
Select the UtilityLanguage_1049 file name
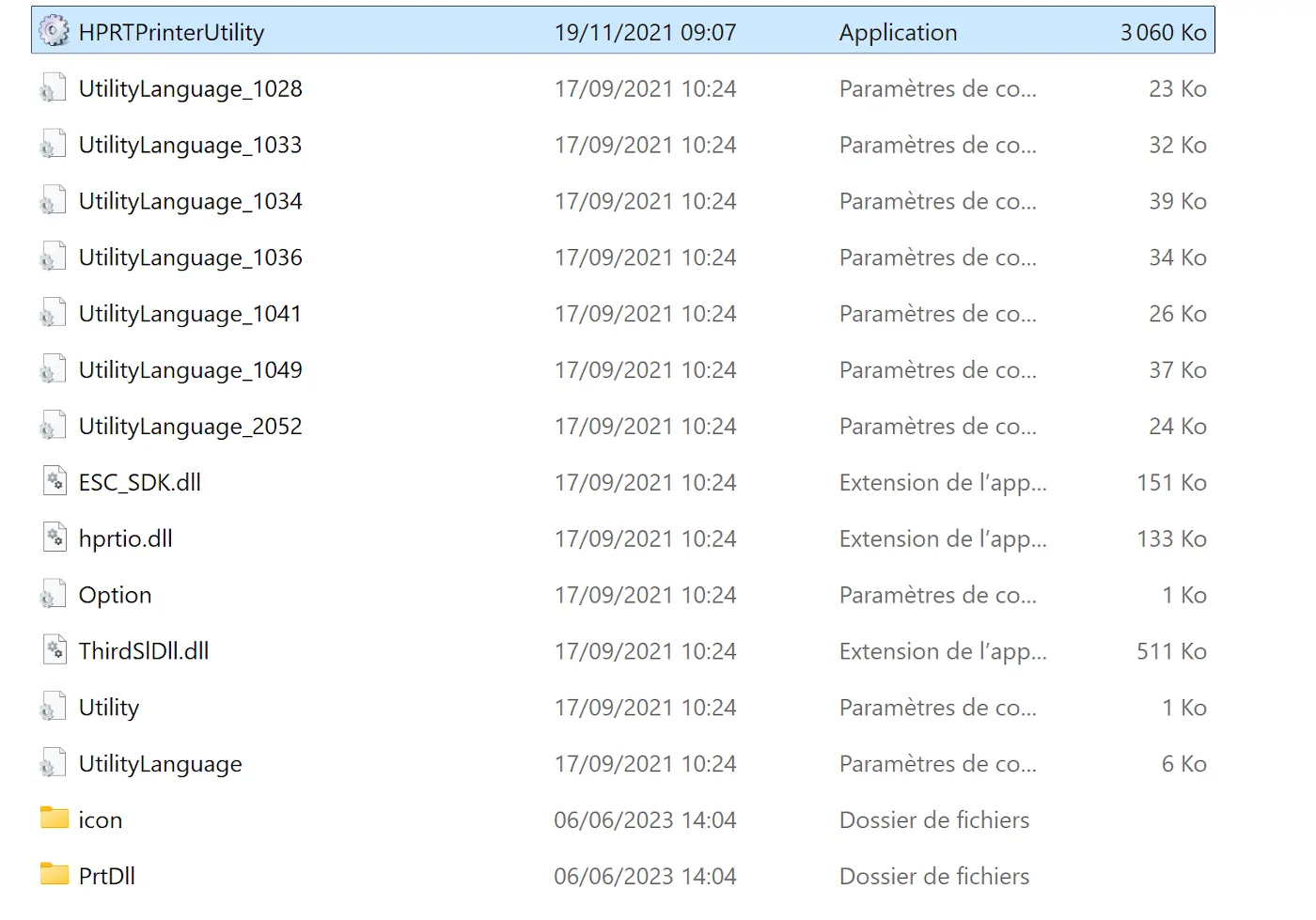[x=191, y=371]
